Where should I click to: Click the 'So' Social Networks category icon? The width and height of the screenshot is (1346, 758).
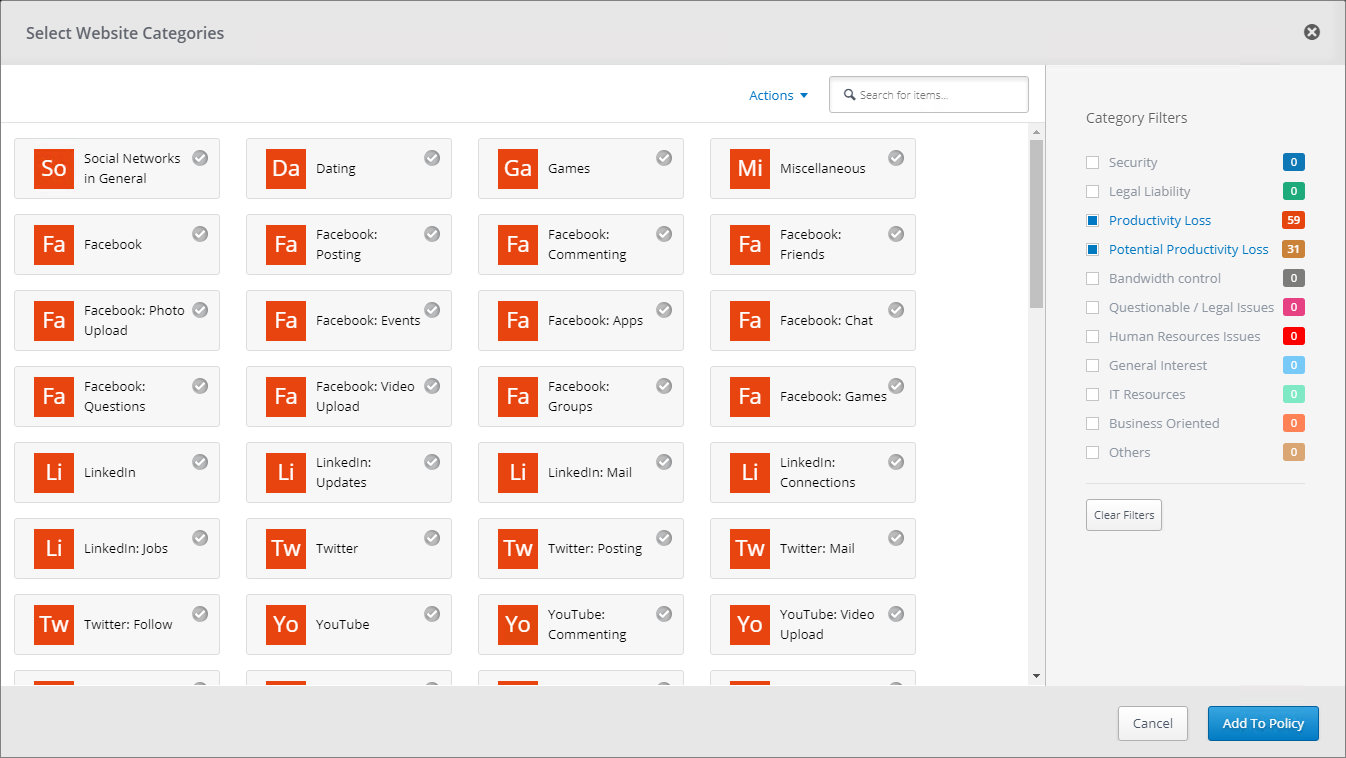coord(54,168)
